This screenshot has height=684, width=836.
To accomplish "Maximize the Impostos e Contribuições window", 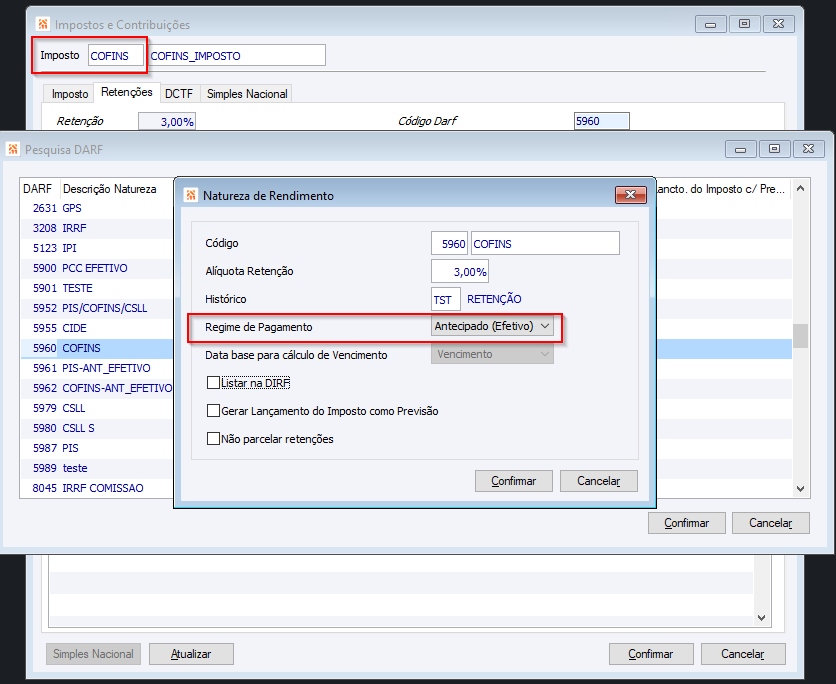I will [744, 24].
